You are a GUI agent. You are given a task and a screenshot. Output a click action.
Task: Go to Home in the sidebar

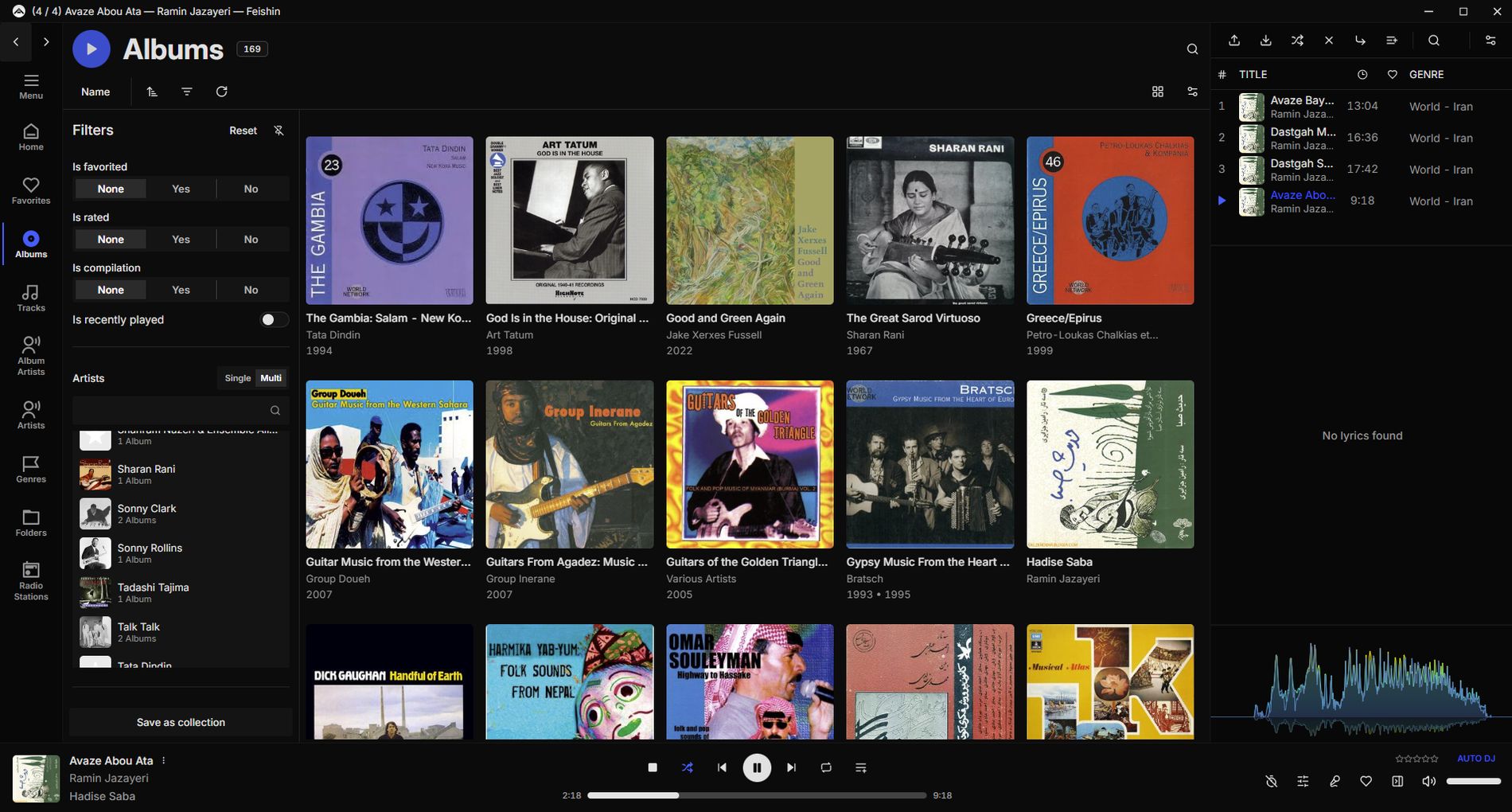31,137
